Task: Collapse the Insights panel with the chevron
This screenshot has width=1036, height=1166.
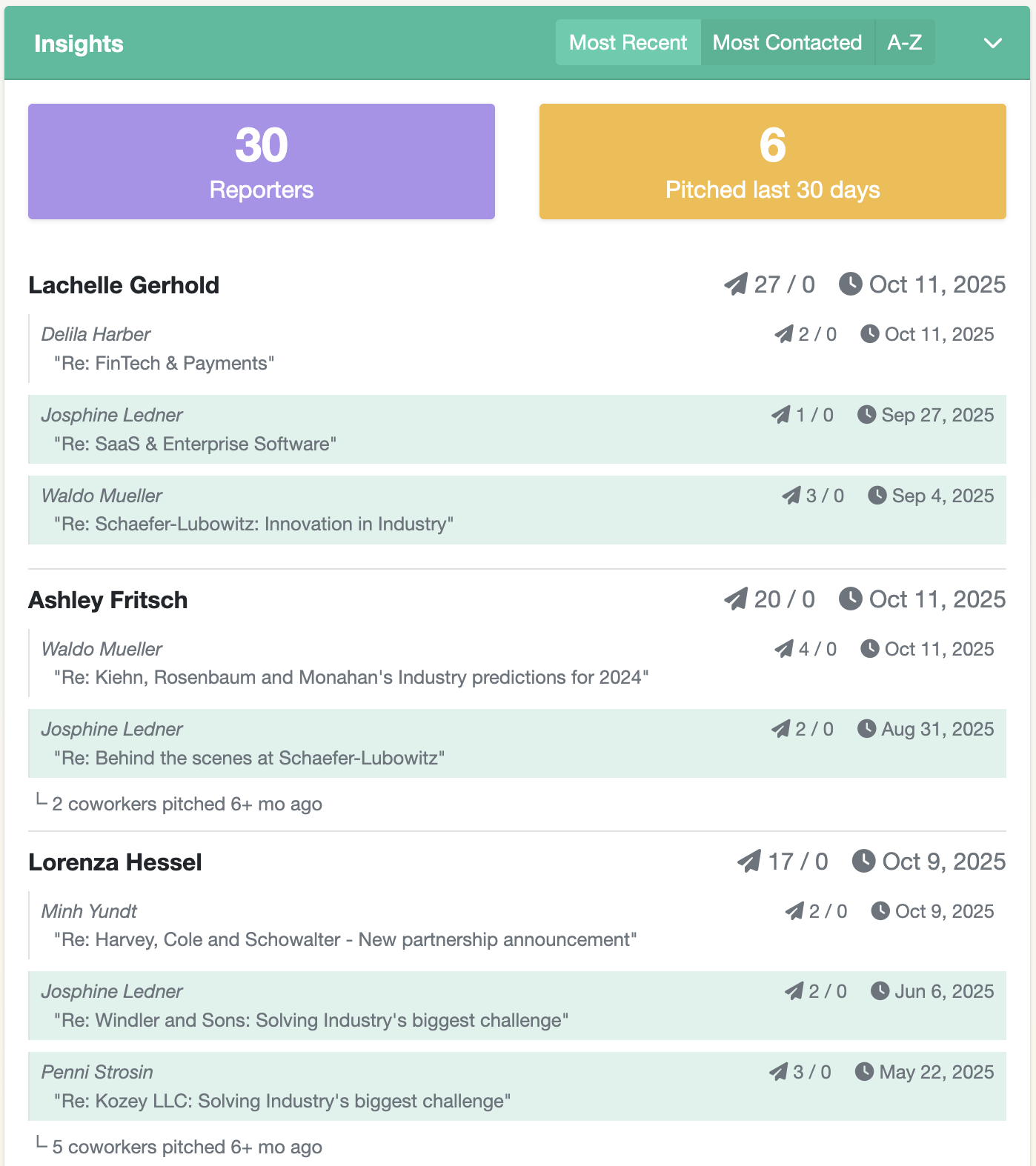Action: (x=992, y=43)
